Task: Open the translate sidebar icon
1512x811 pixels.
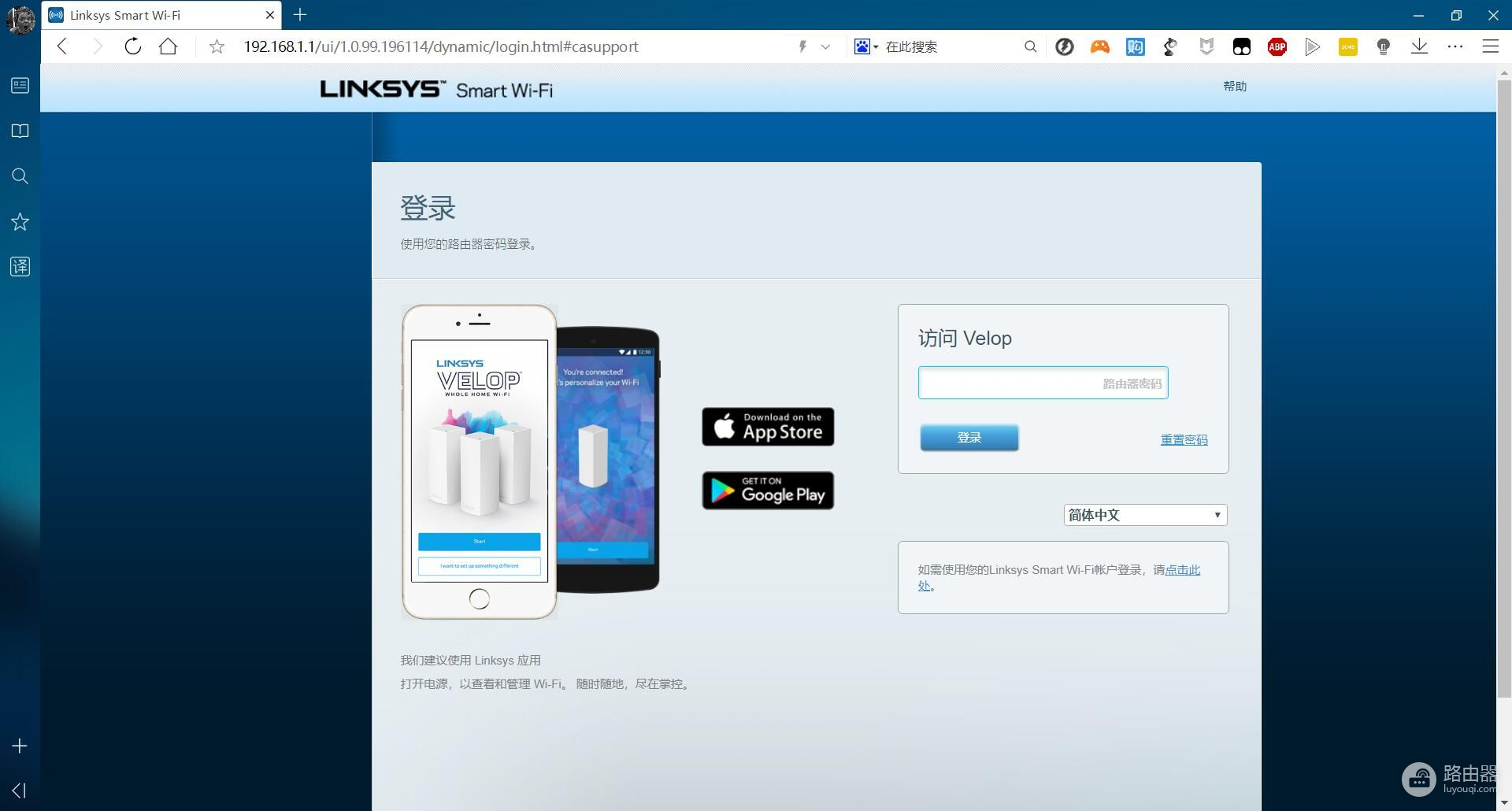Action: pyautogui.click(x=20, y=266)
